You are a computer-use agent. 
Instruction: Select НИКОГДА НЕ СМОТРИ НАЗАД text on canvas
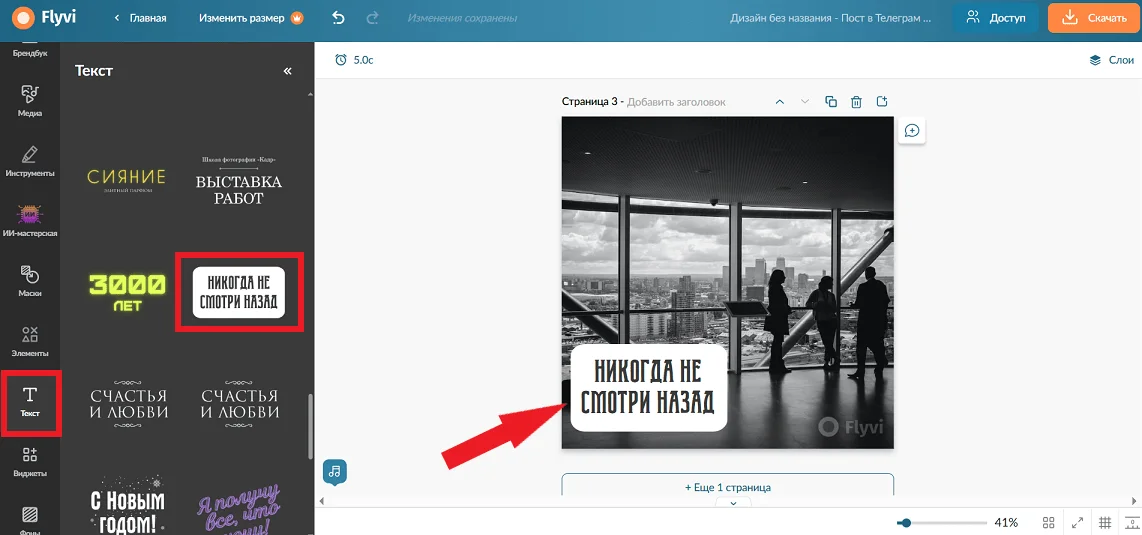[648, 388]
